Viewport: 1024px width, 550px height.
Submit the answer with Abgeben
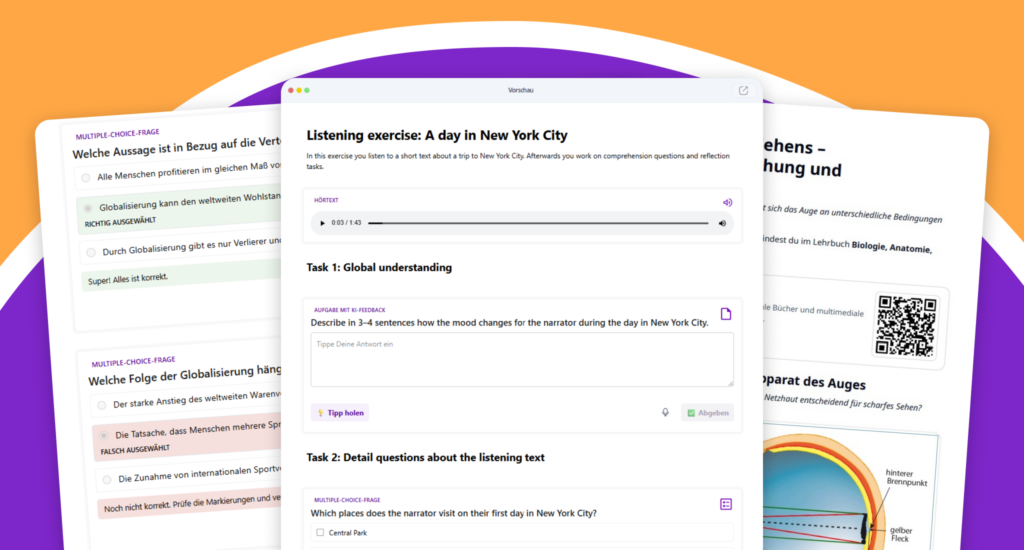click(708, 412)
